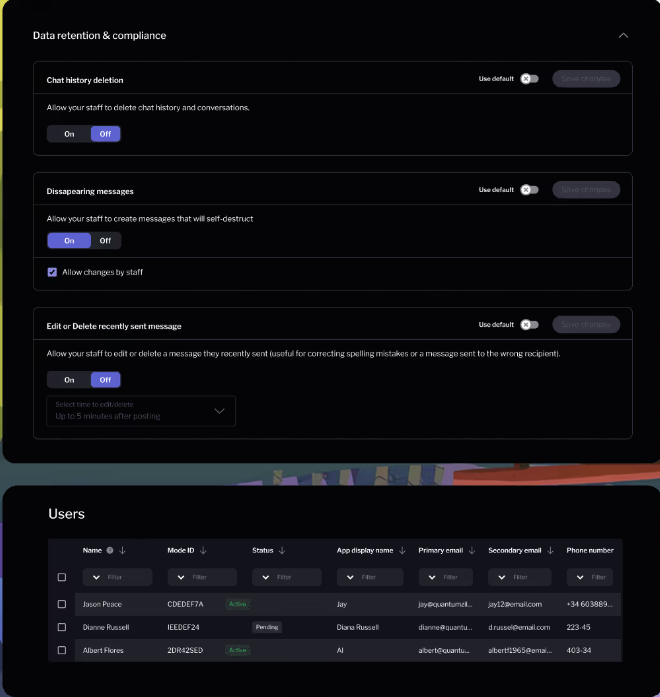Switch Chat history deletion to On

tap(69, 134)
